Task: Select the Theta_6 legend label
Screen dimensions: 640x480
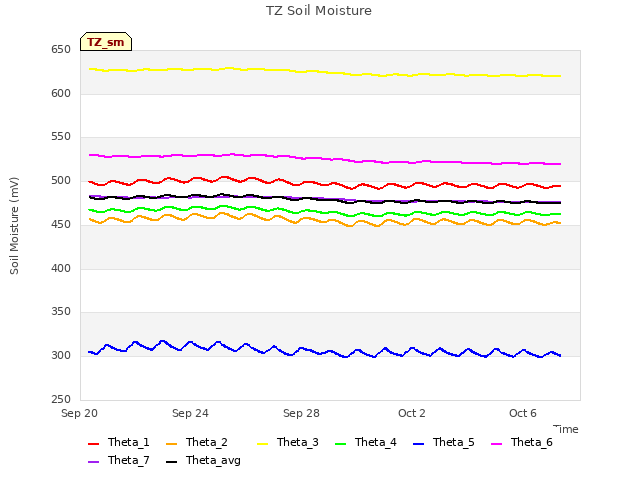Action: coord(531,442)
